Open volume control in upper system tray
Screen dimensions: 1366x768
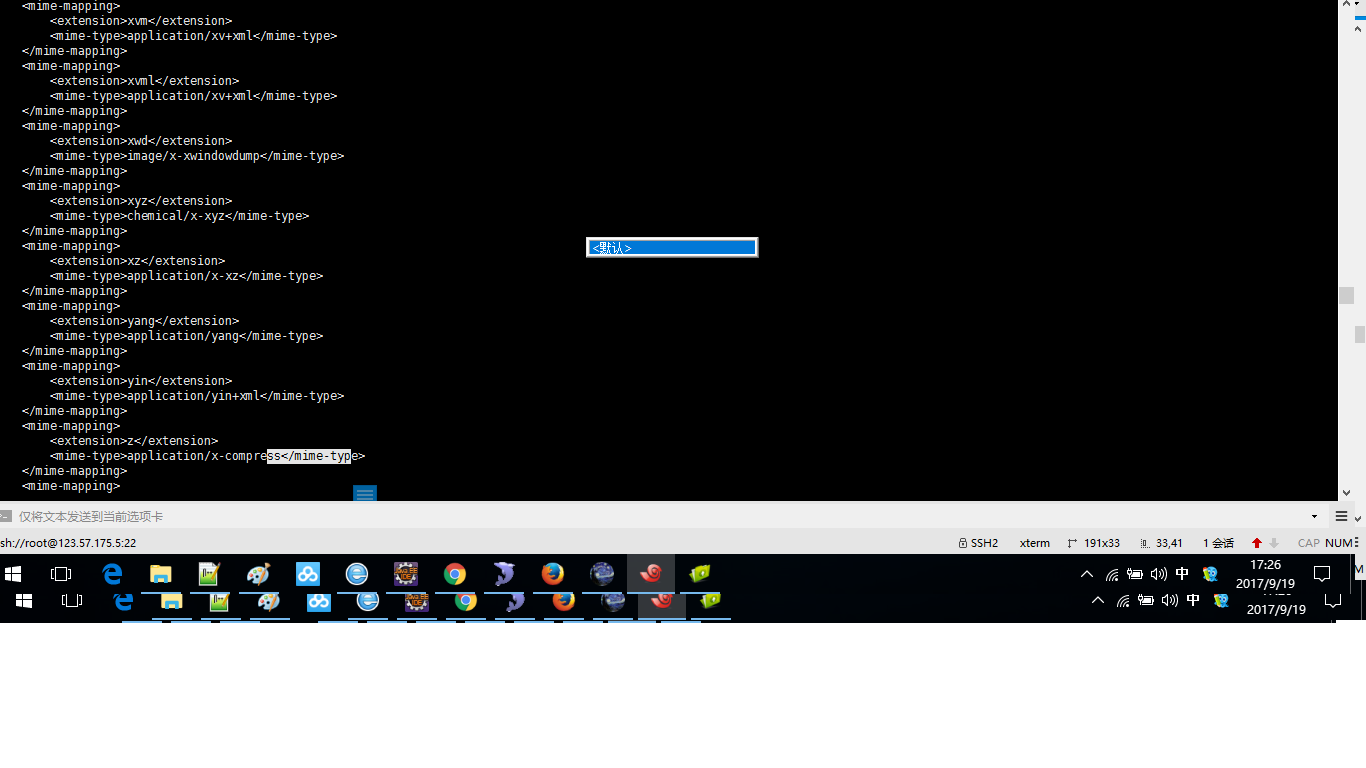click(1159, 574)
